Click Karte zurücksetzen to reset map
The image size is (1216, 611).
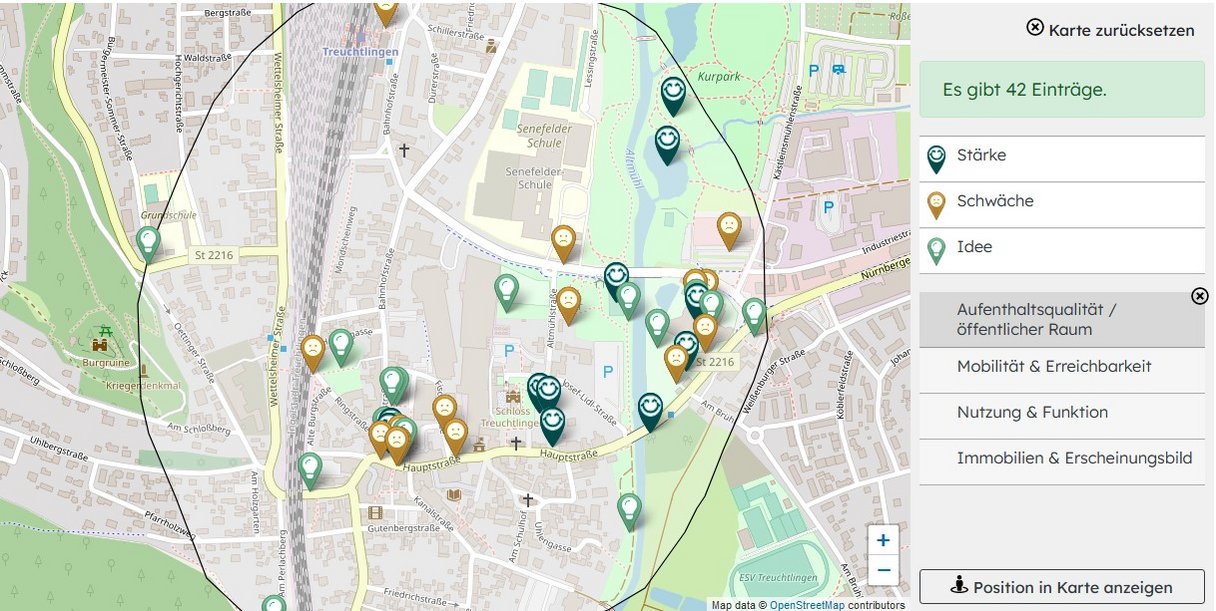click(x=1110, y=29)
